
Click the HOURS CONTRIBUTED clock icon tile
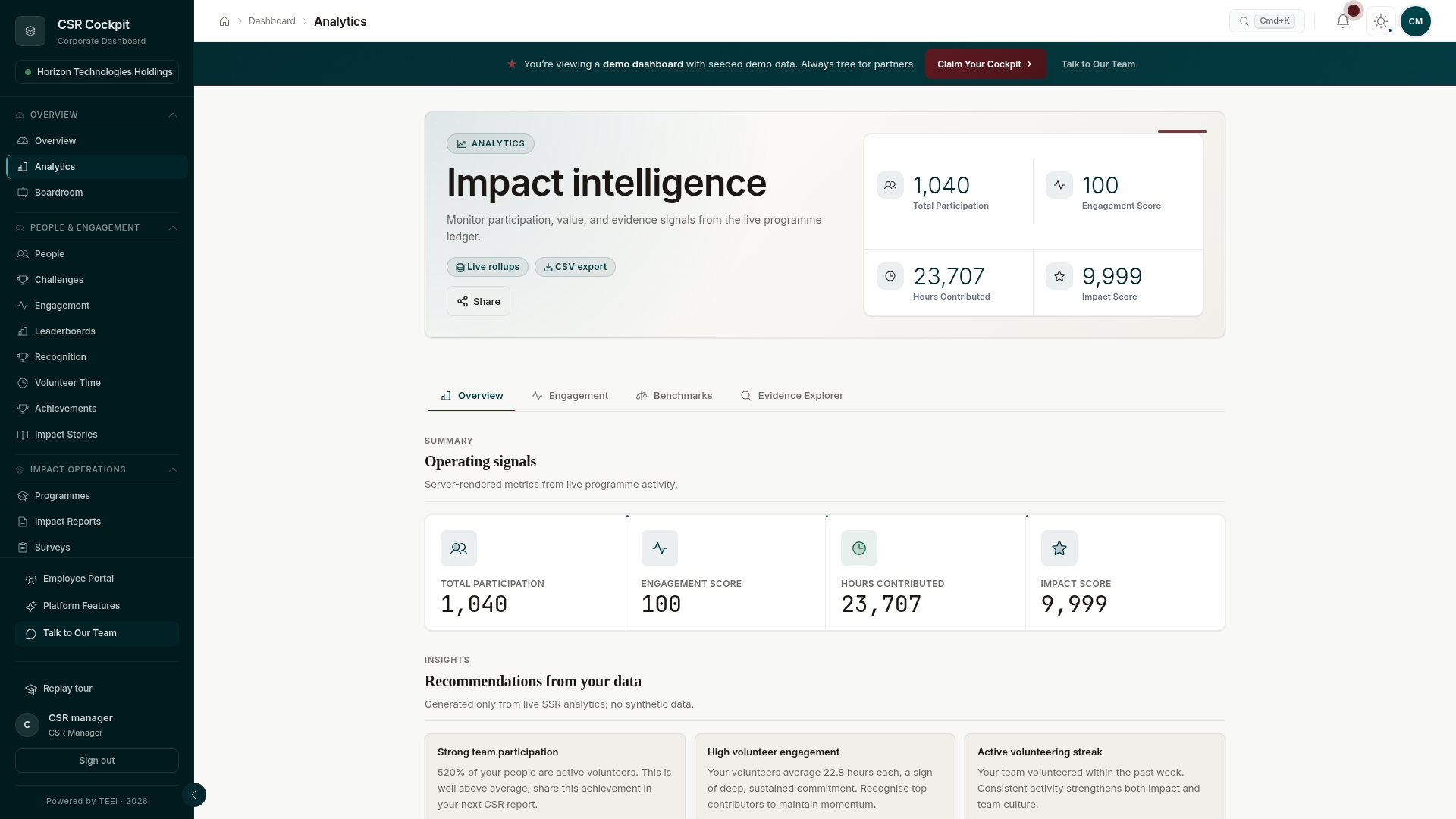[x=859, y=548]
